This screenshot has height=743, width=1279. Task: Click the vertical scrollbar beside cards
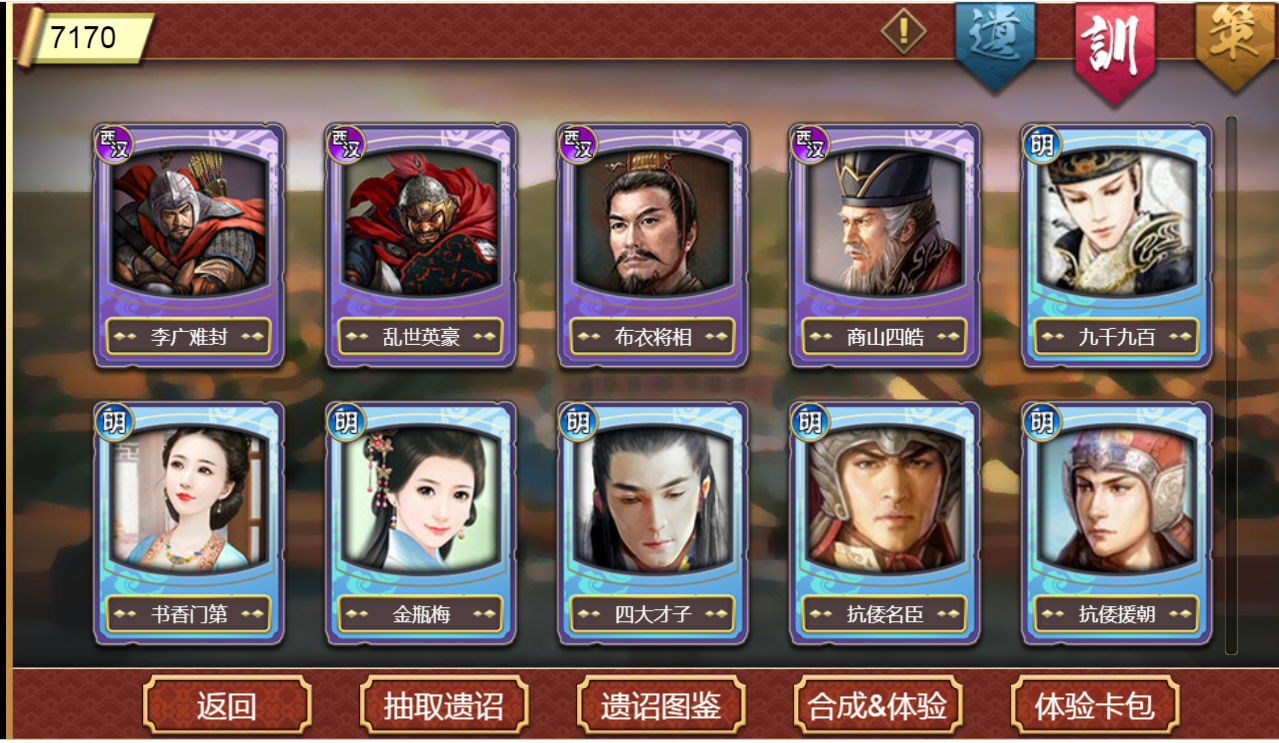pos(1232,385)
